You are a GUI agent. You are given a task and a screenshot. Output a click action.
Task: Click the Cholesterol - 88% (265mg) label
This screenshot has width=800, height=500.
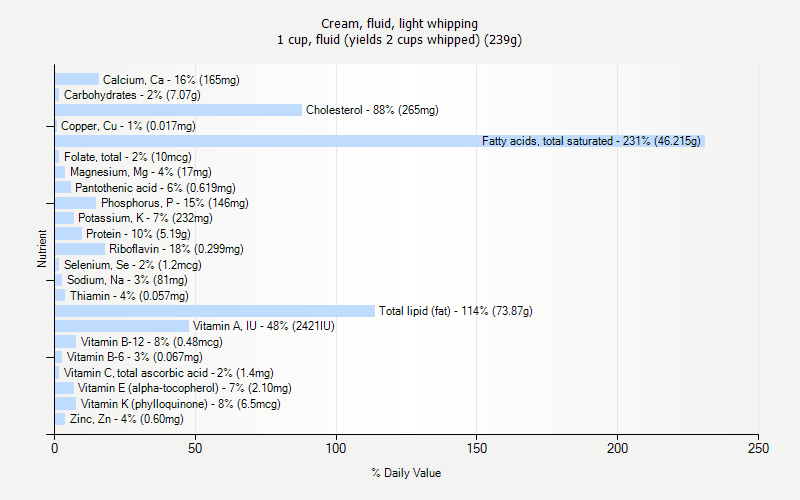pyautogui.click(x=372, y=110)
